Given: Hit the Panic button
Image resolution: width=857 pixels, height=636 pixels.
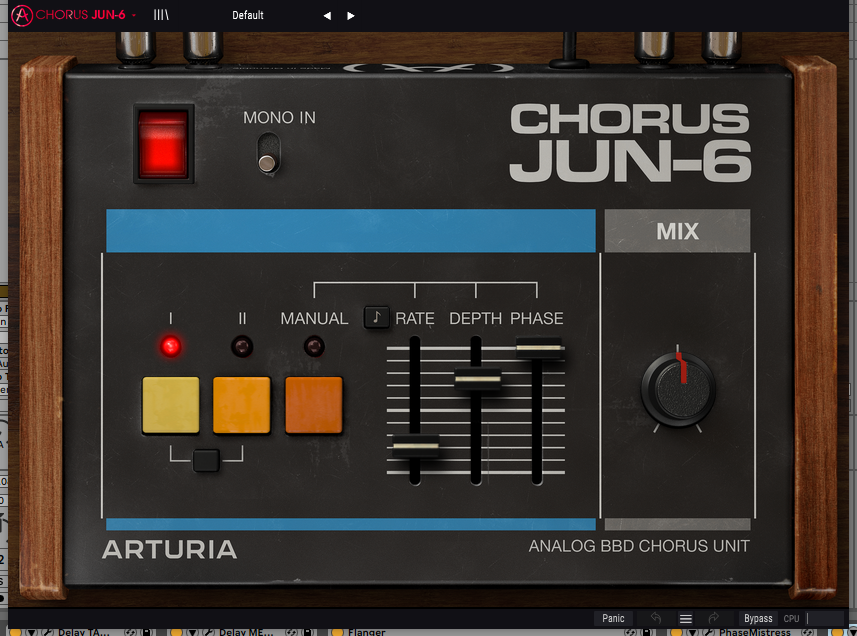Looking at the screenshot, I should click(613, 618).
